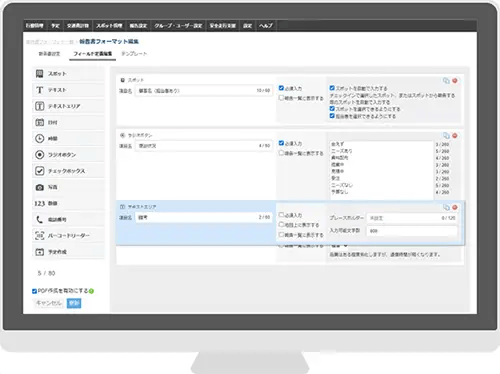Screen dimensions: 500x374
Task: Open the Help menu in the top bar
Action: pos(266,26)
